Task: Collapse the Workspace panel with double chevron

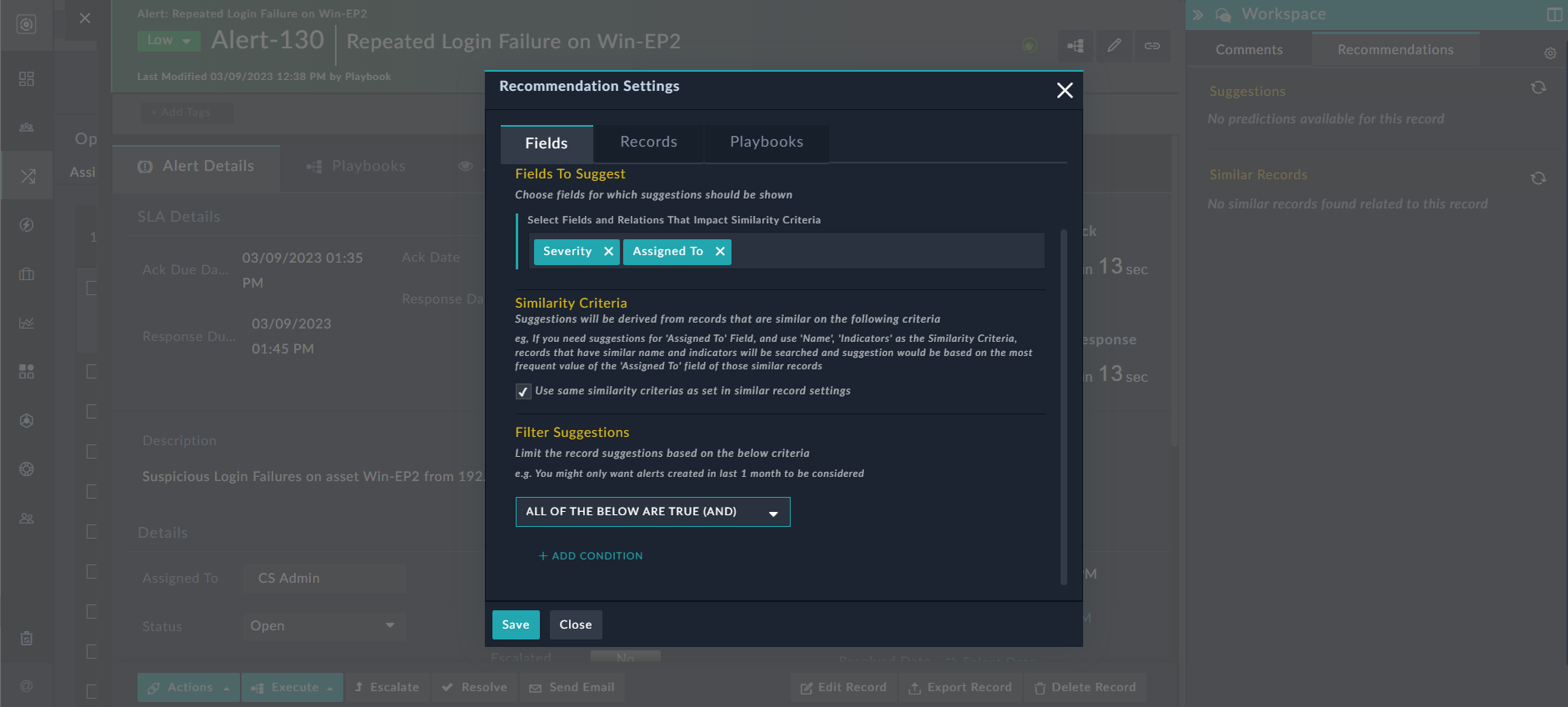Action: (1198, 15)
